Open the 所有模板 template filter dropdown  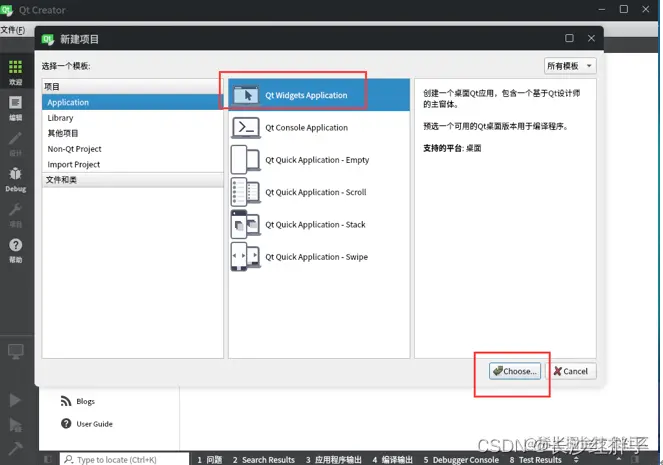coord(570,66)
